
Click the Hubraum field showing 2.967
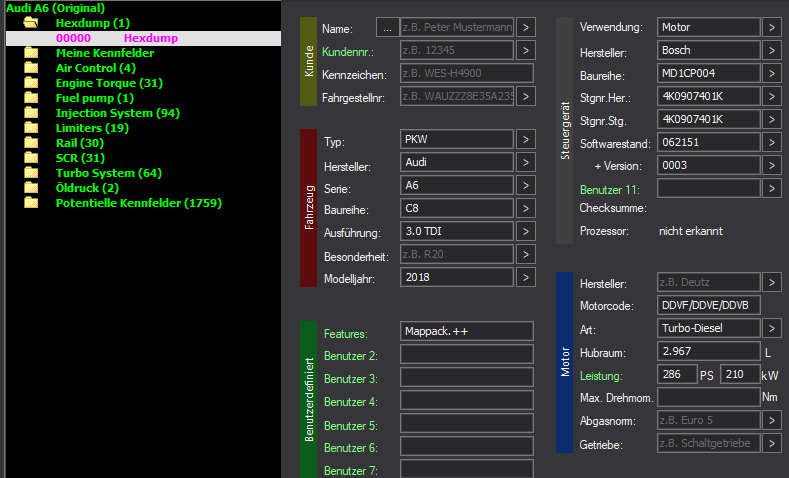[x=708, y=351]
